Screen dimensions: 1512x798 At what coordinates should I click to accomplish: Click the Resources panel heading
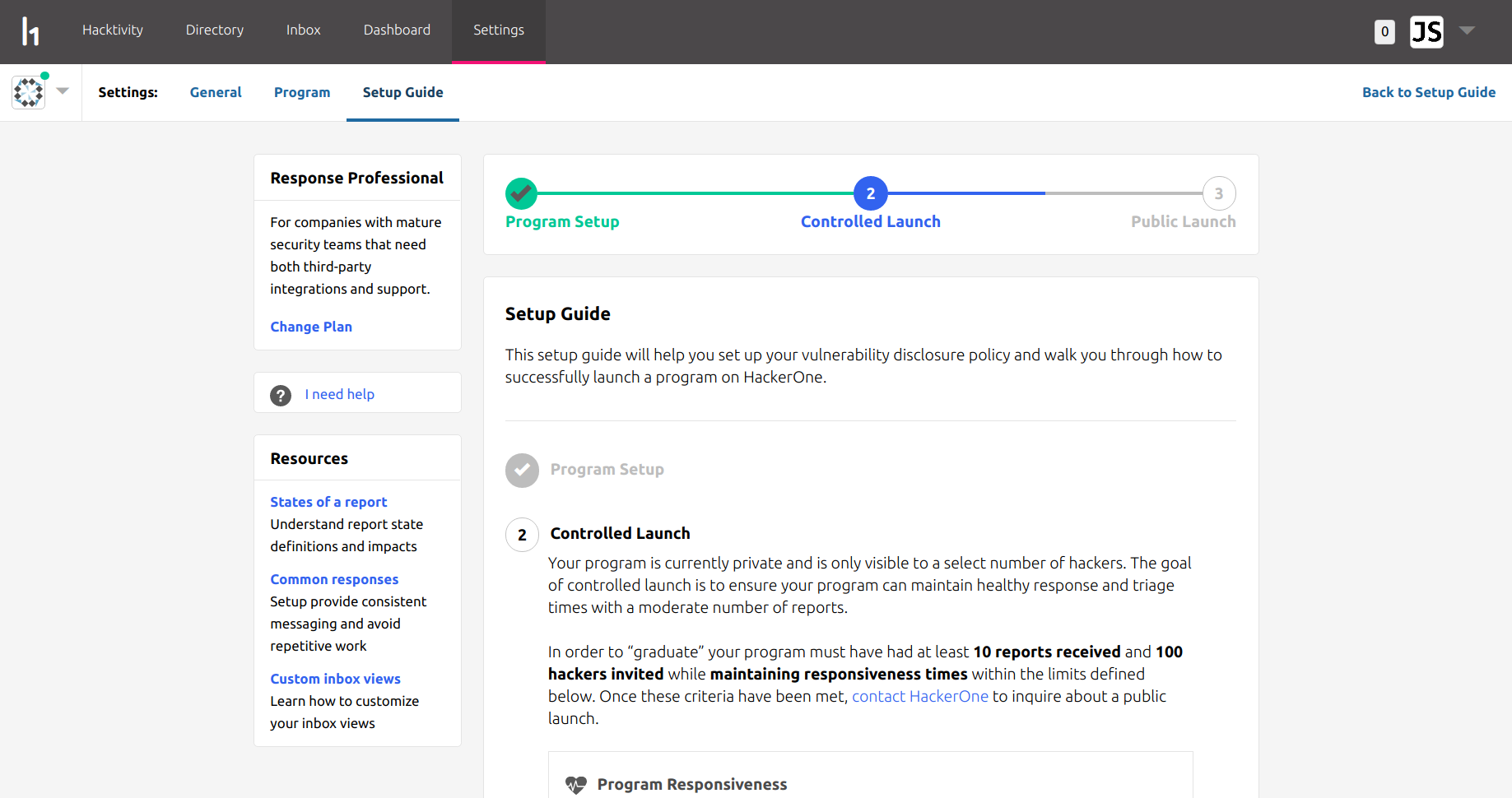309,458
